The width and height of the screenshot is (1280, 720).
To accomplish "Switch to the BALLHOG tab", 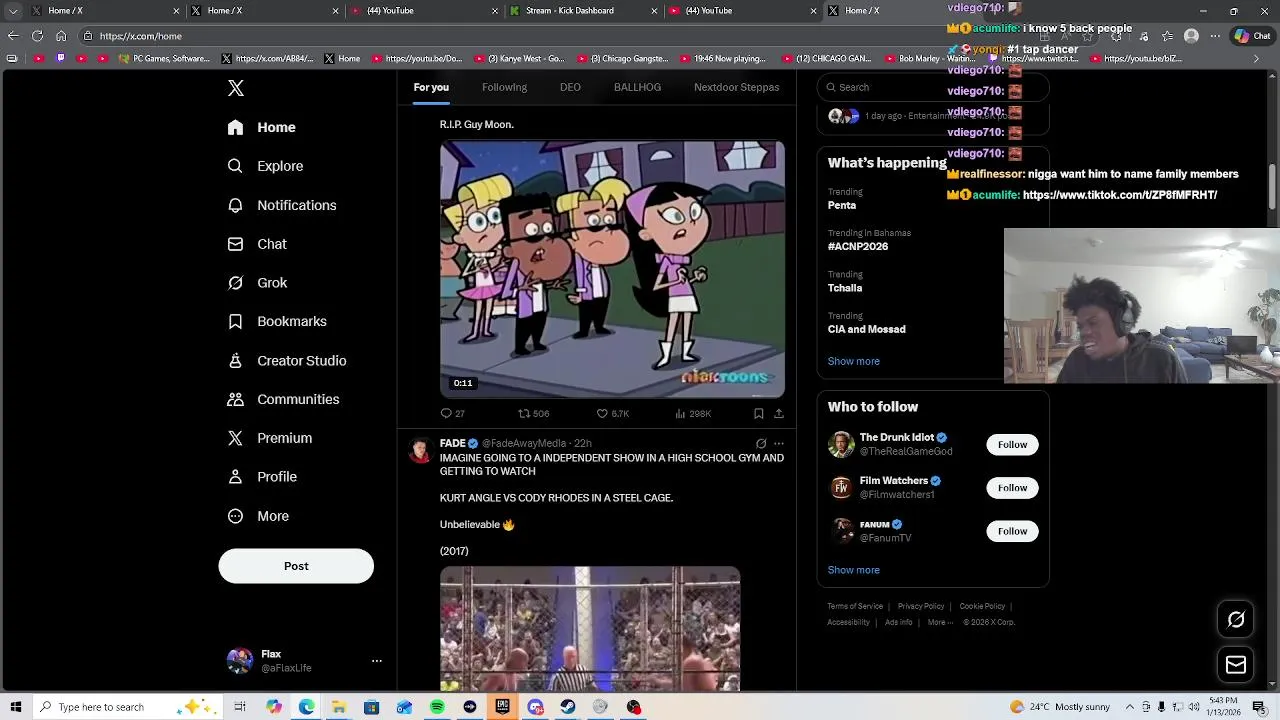I will [x=637, y=87].
